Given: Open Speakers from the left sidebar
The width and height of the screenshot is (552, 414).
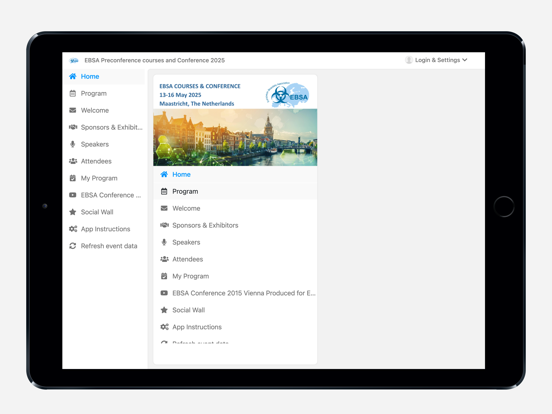Looking at the screenshot, I should pyautogui.click(x=105, y=144).
